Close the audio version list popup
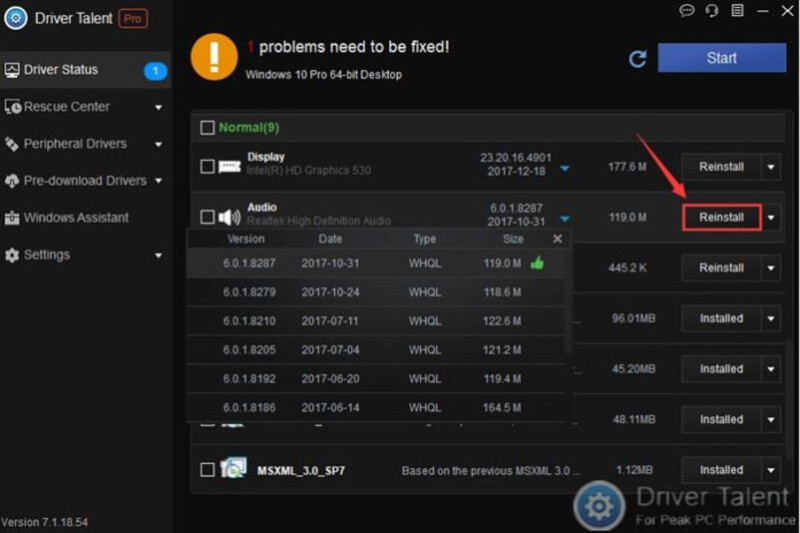 [558, 239]
